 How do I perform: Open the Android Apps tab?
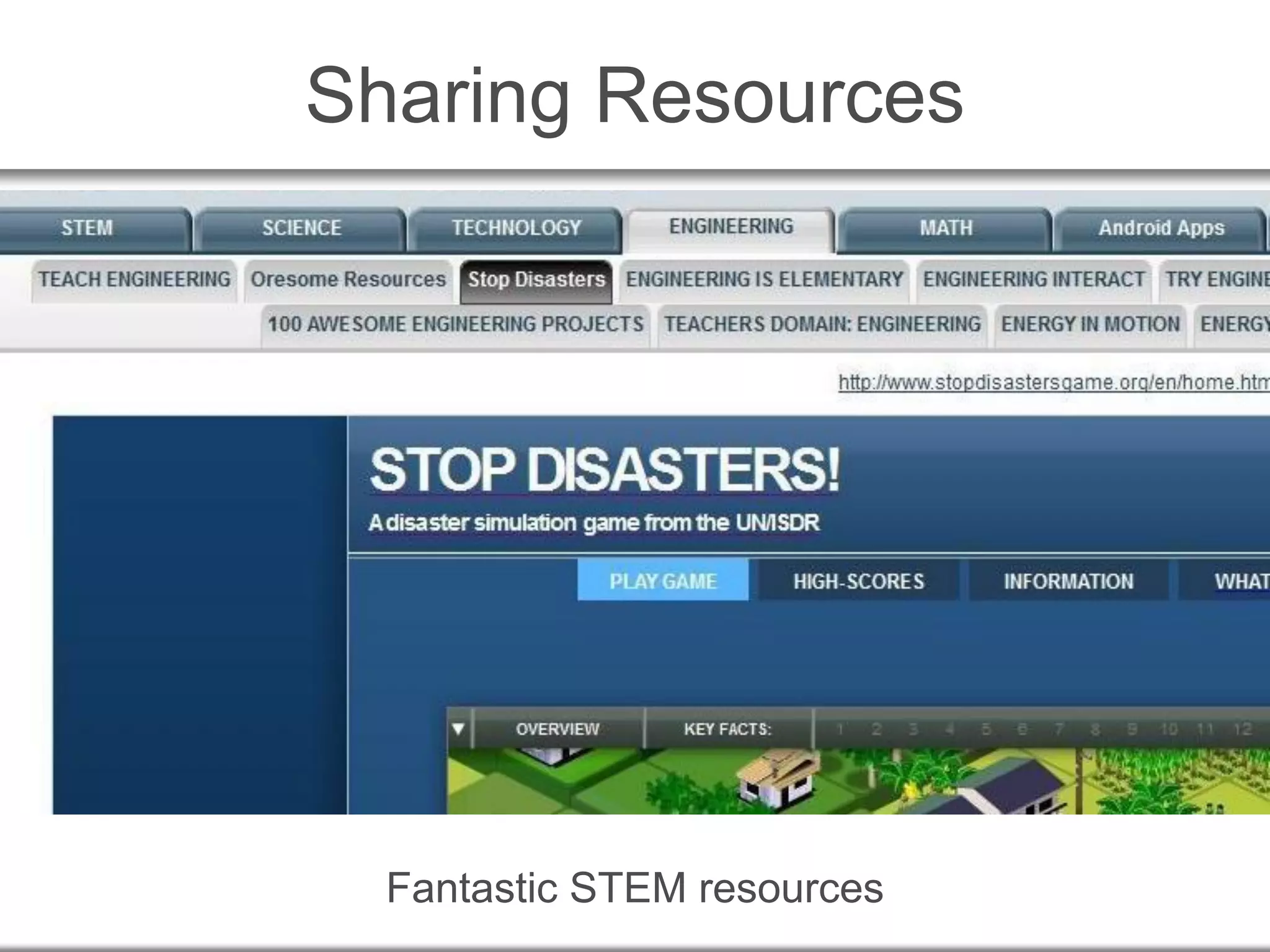(x=1161, y=229)
